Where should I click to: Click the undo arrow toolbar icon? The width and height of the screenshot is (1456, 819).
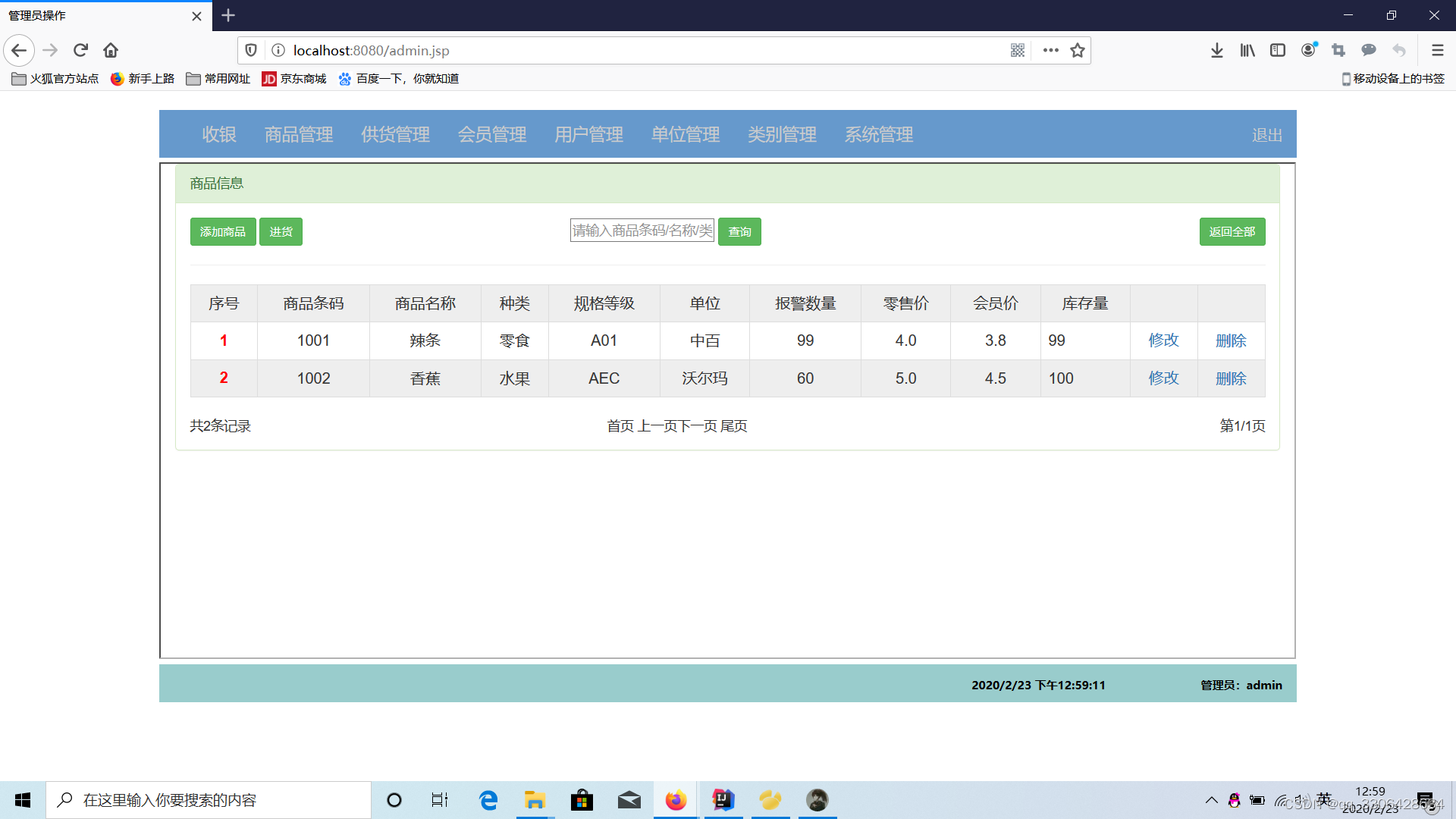[1399, 51]
